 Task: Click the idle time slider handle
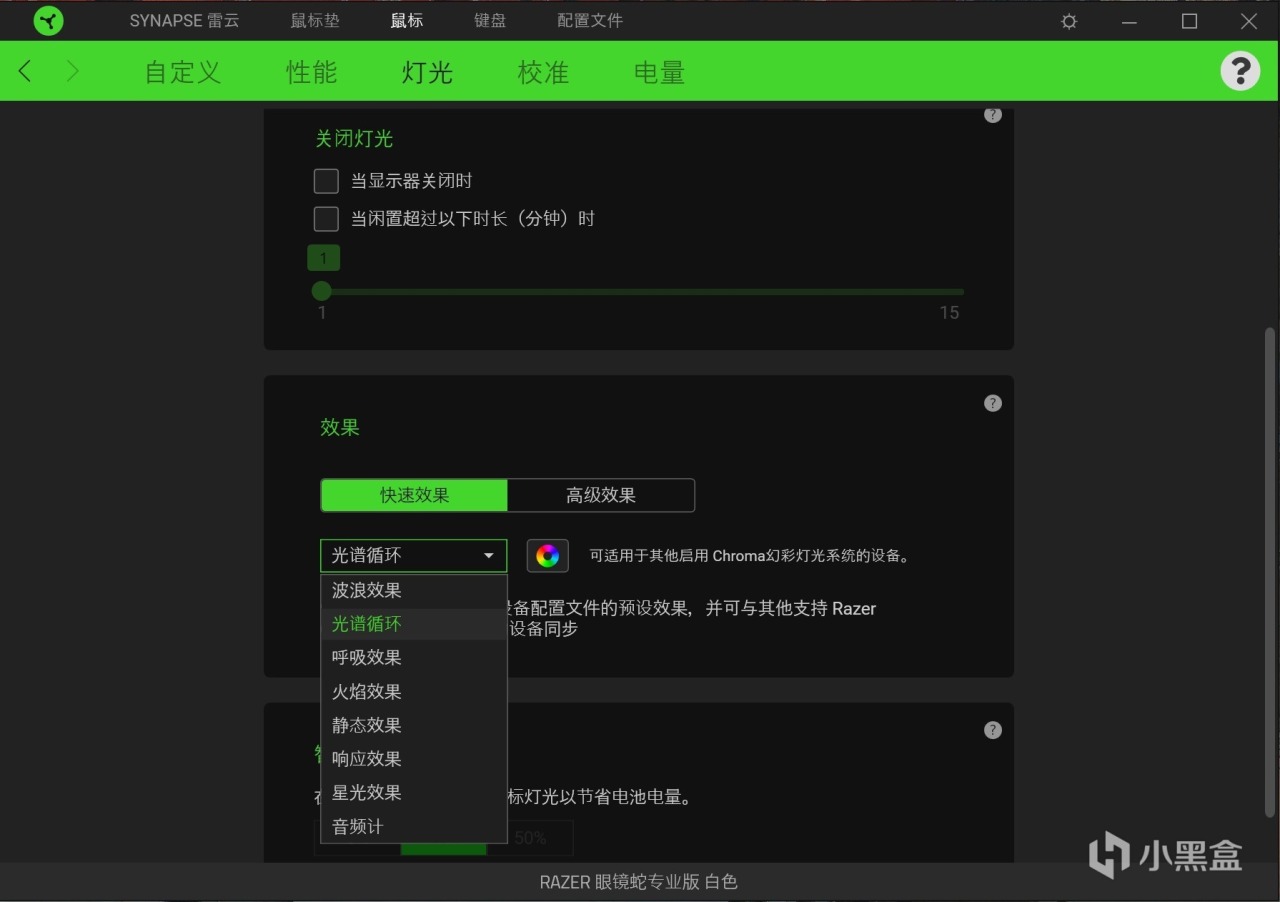321,291
